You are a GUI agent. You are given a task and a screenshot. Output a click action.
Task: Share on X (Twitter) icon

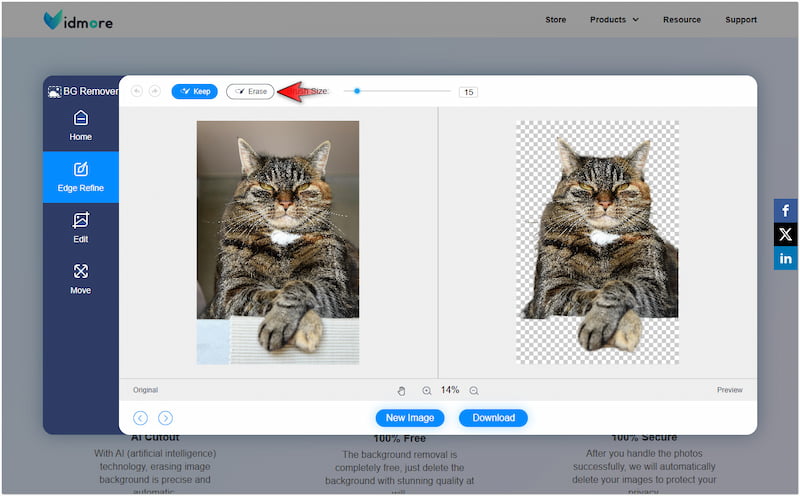click(x=786, y=235)
